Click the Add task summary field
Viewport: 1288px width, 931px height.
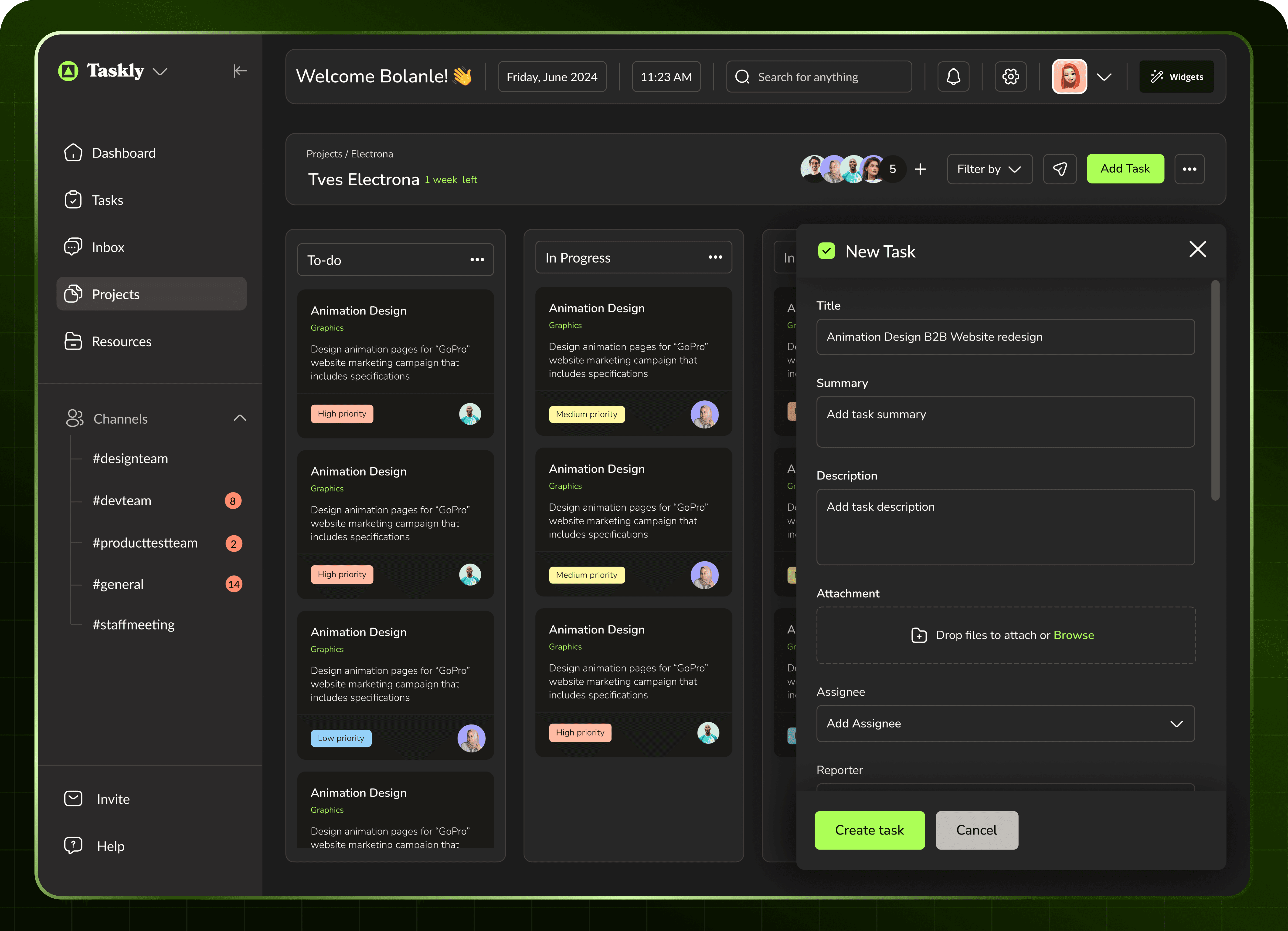pyautogui.click(x=1005, y=422)
